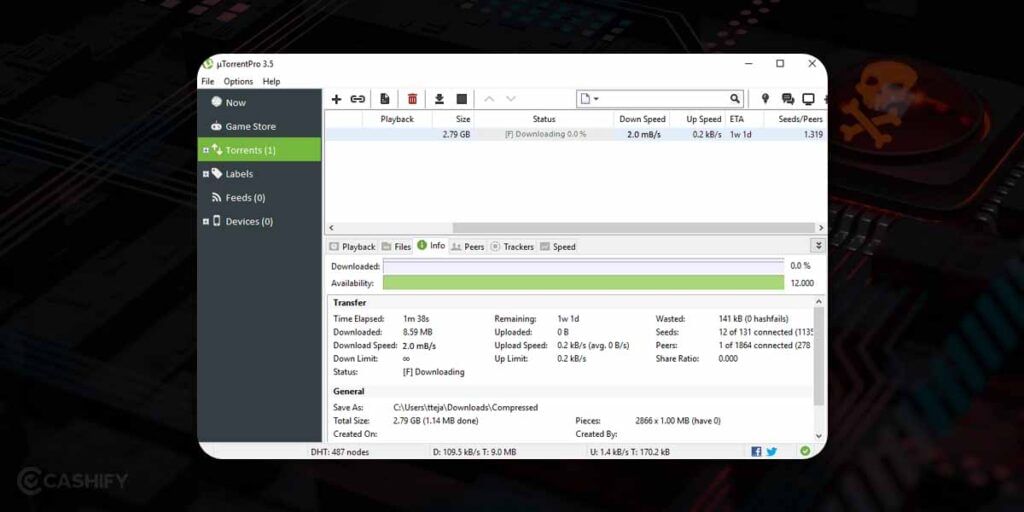Click Add Torrent from URL link icon

tap(357, 99)
